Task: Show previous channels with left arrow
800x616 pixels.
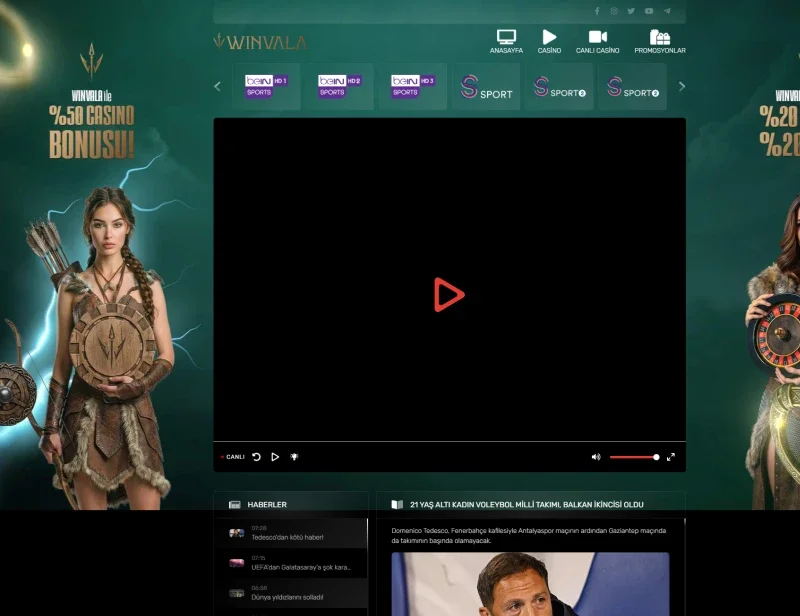Action: tap(217, 87)
